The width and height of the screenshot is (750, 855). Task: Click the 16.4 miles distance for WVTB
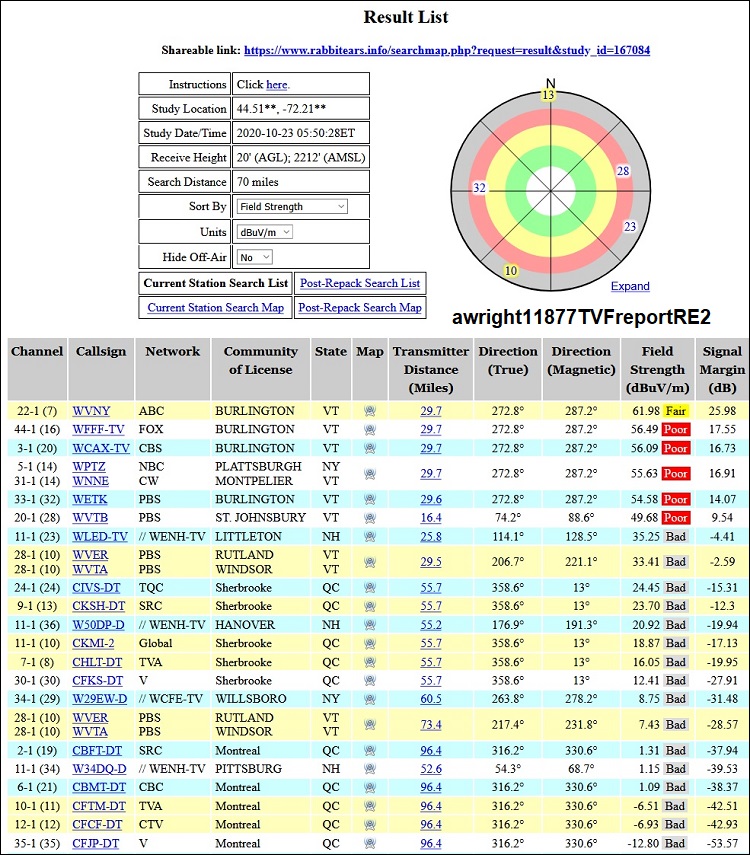[x=431, y=518]
